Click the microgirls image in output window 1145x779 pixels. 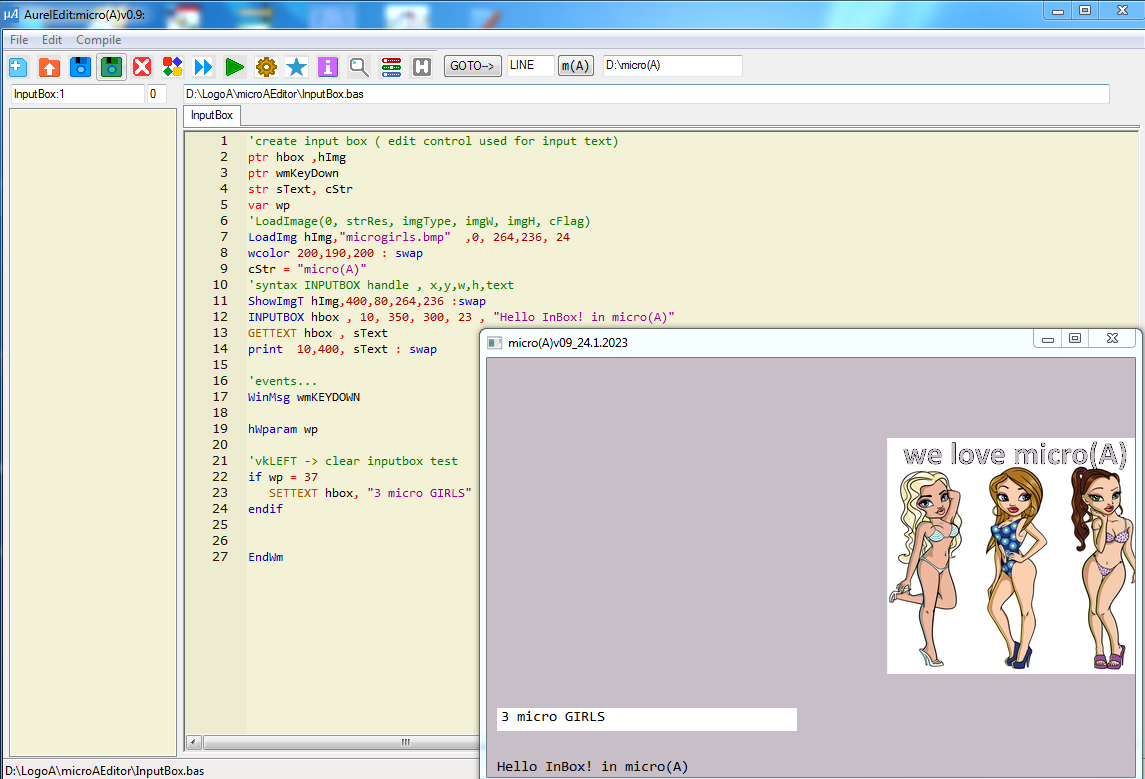pyautogui.click(x=1011, y=556)
